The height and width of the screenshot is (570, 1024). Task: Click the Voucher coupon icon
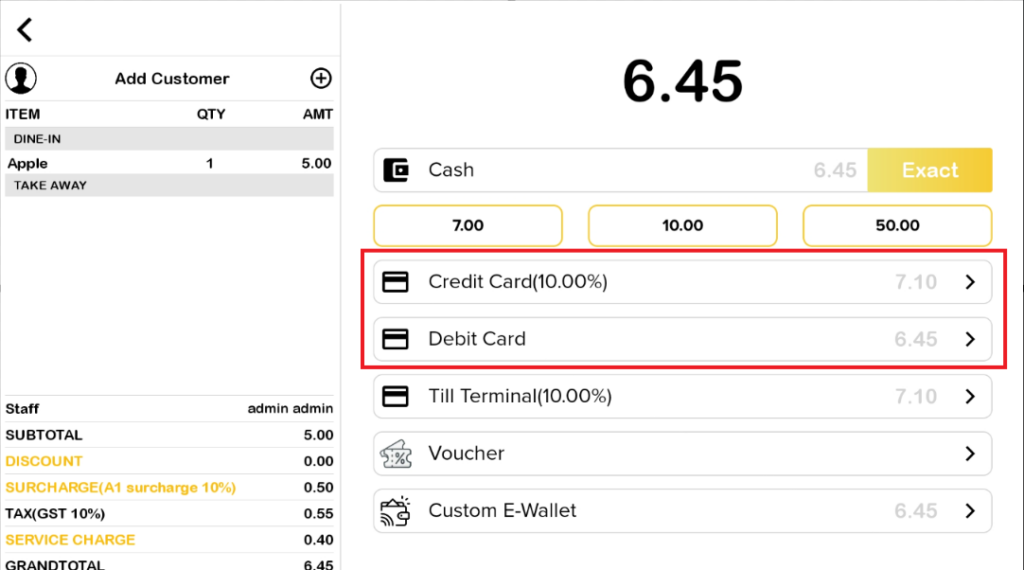(397, 454)
